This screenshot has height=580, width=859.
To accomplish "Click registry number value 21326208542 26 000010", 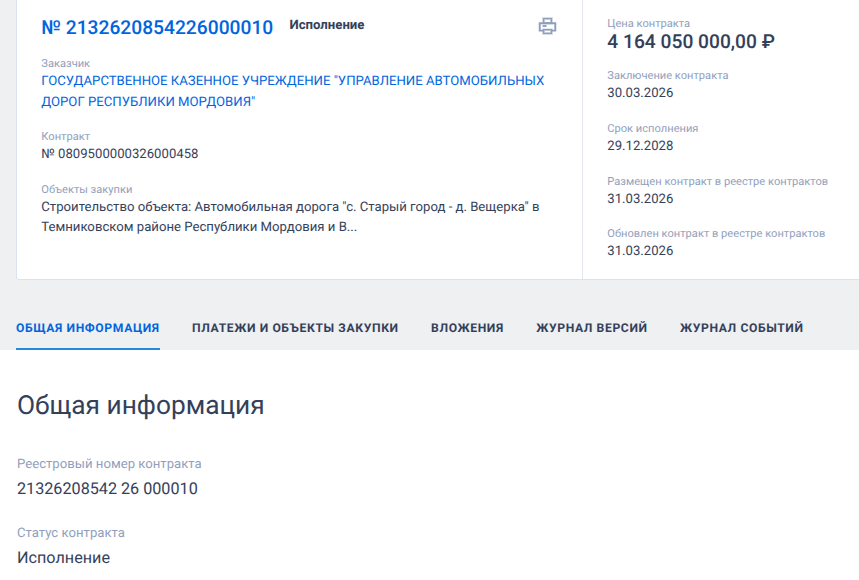I will click(x=107, y=489).
